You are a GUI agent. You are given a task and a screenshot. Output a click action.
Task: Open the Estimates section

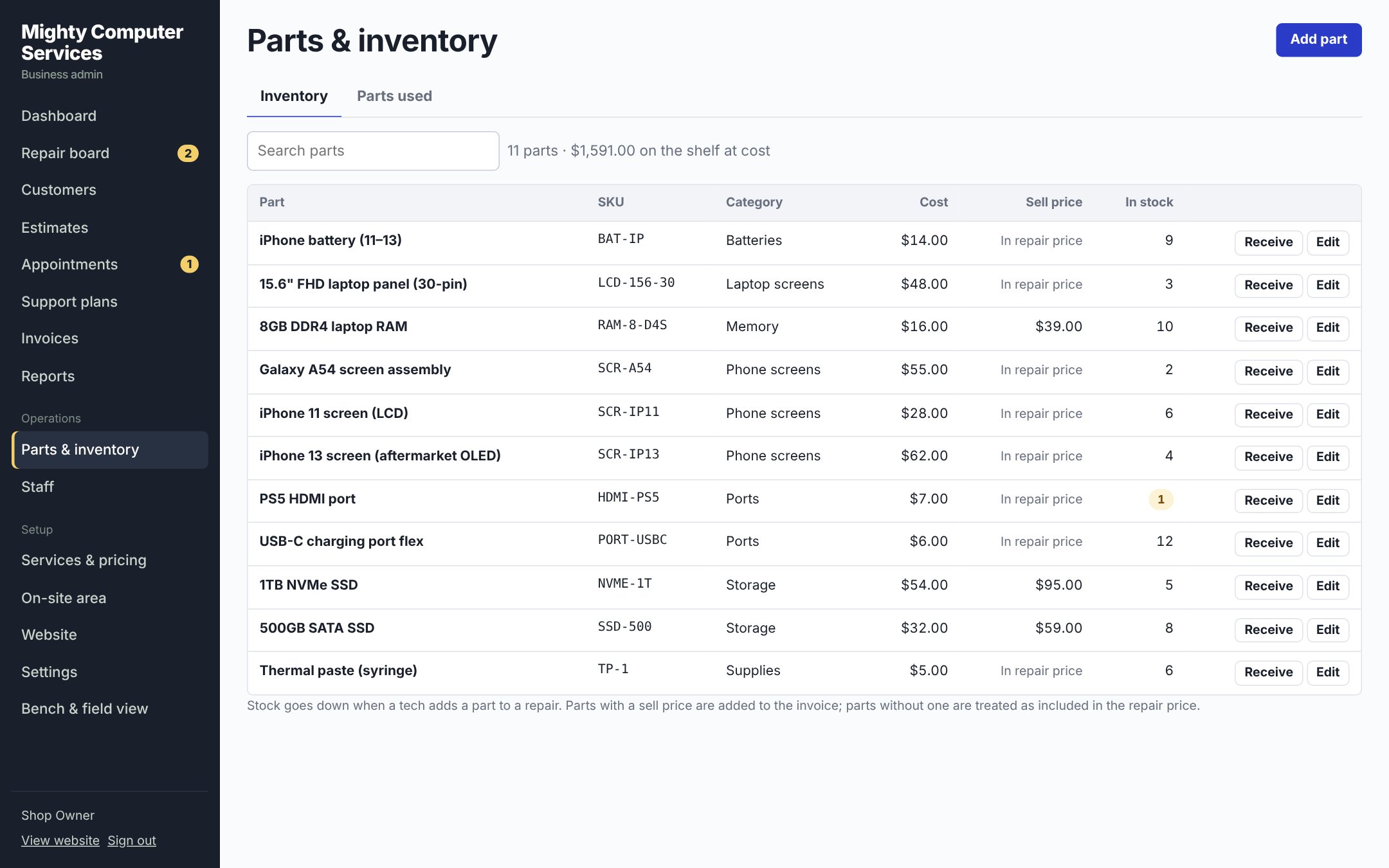tap(109, 227)
